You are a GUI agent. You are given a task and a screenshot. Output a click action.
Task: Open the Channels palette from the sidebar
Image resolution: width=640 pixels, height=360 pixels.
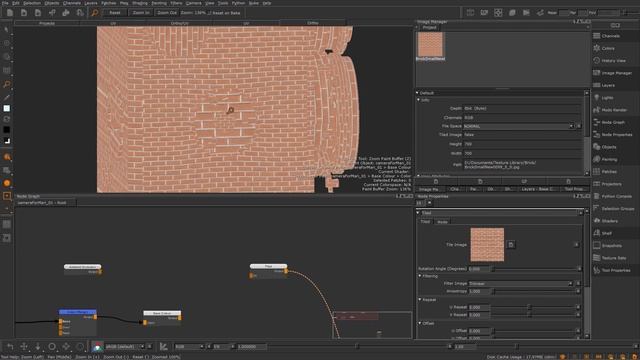coord(611,36)
